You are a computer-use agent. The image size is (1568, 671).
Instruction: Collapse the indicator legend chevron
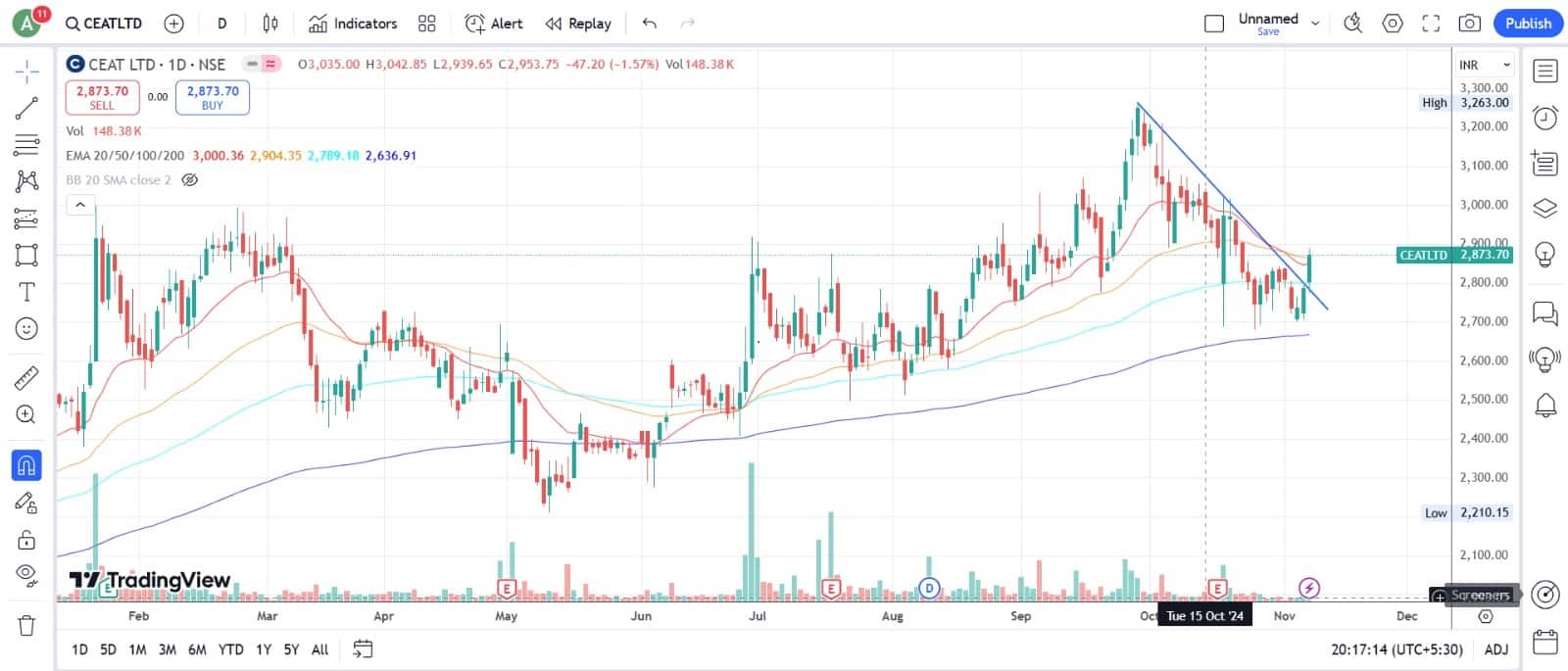tap(80, 205)
